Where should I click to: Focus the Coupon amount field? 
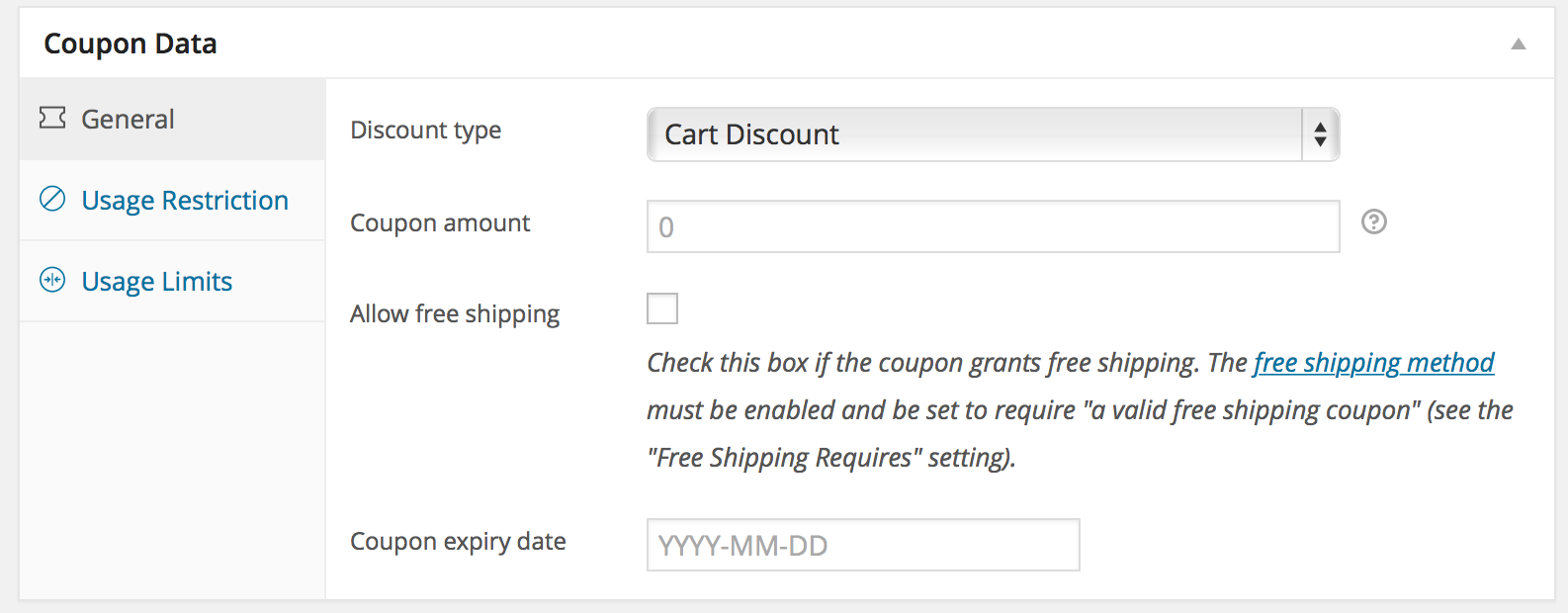(994, 226)
